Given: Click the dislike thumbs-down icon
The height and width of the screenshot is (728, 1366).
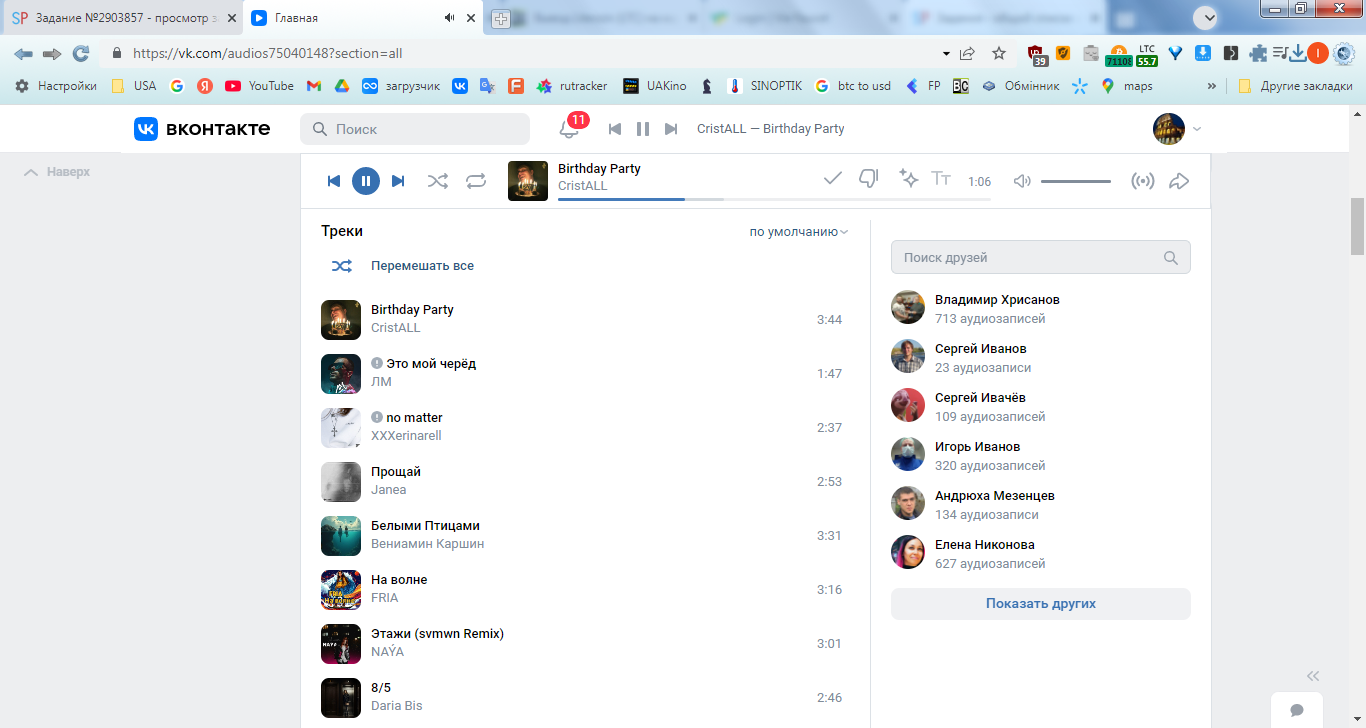Looking at the screenshot, I should [x=869, y=179].
